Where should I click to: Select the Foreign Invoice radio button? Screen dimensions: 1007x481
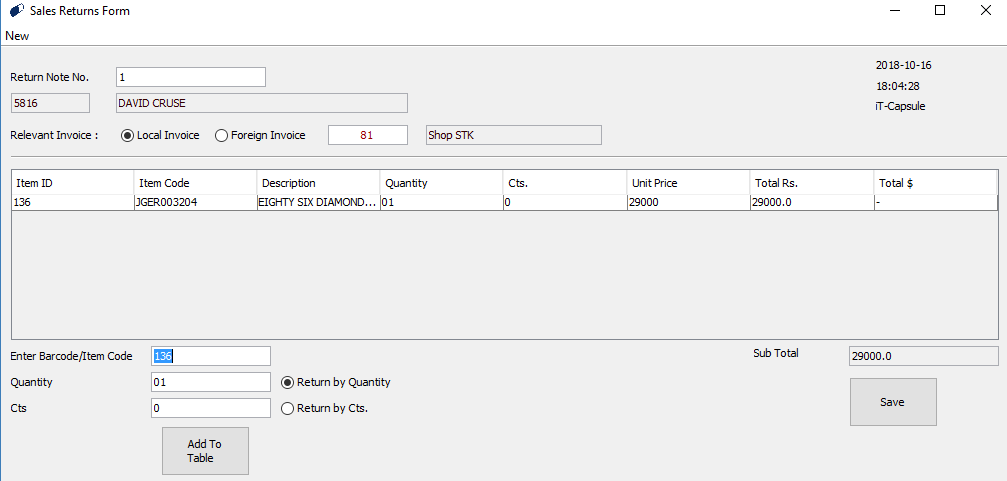pos(222,135)
